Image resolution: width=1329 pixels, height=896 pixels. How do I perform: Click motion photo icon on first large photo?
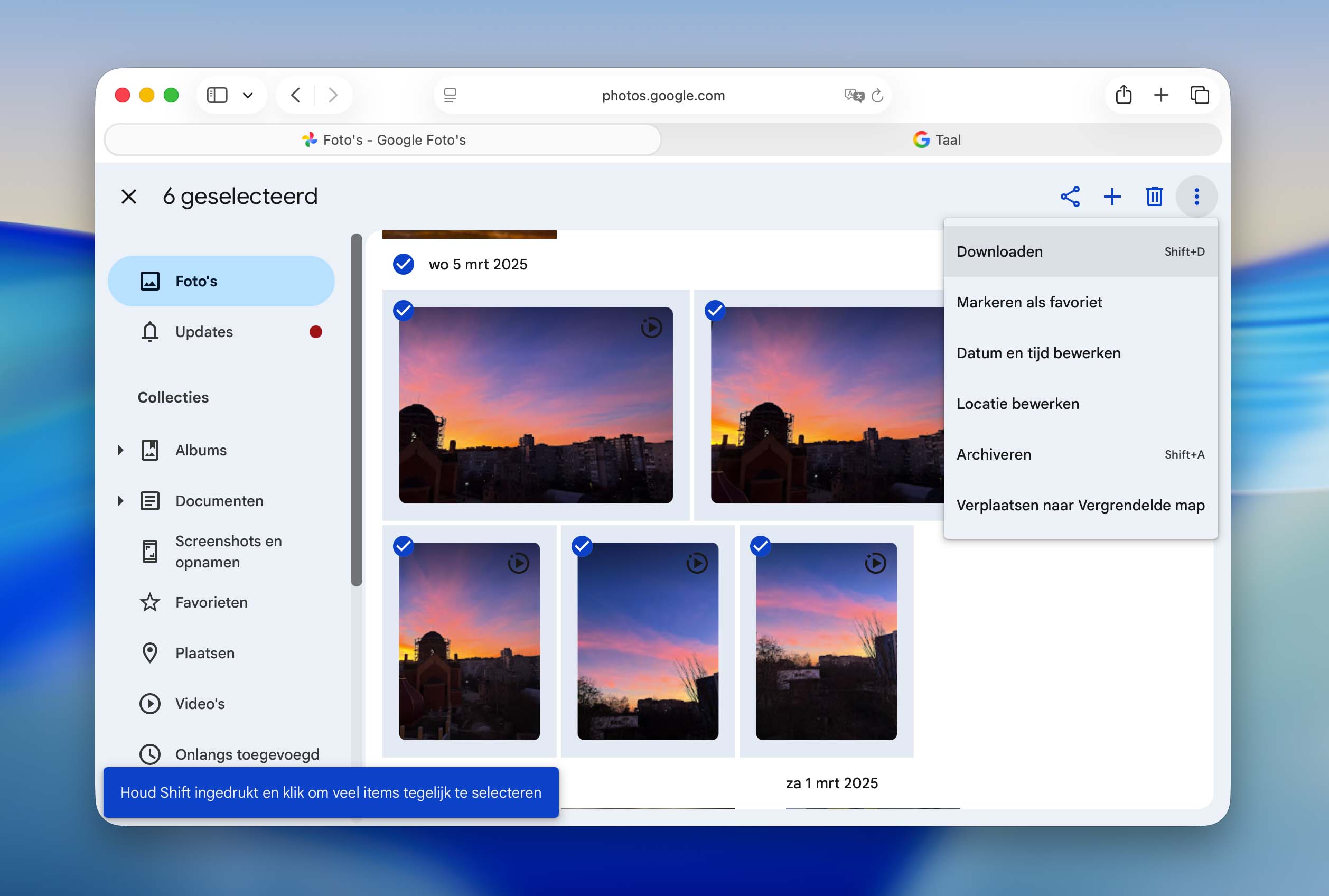click(x=651, y=328)
